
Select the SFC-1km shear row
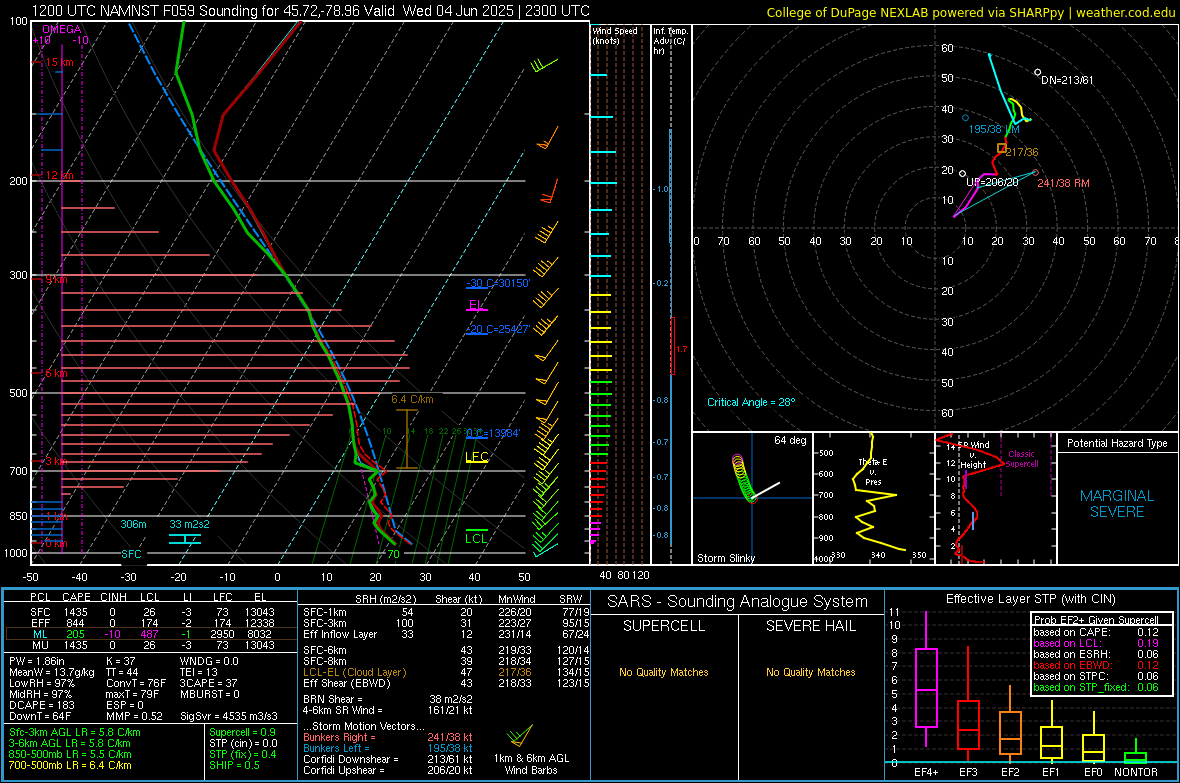[446, 612]
